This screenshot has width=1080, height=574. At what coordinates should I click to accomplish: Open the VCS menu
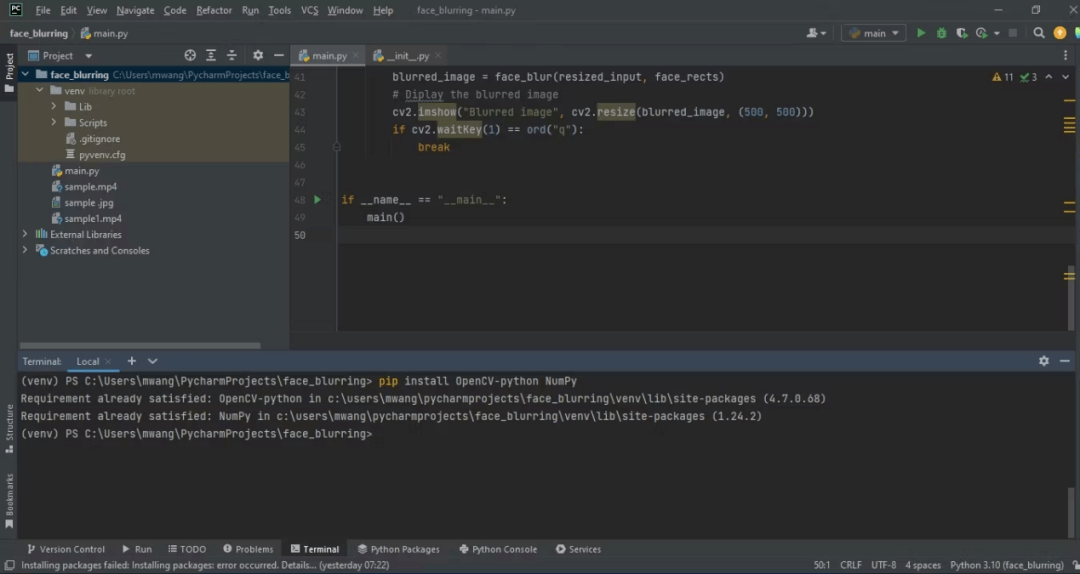click(x=309, y=10)
